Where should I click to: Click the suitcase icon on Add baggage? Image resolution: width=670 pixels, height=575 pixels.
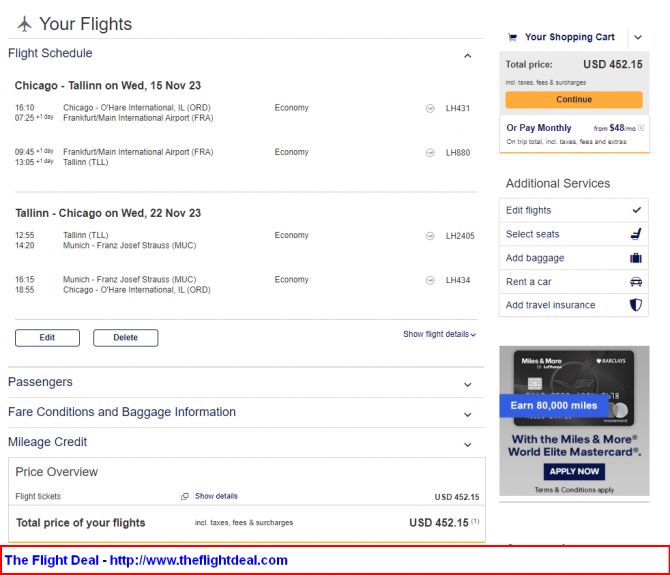[636, 258]
